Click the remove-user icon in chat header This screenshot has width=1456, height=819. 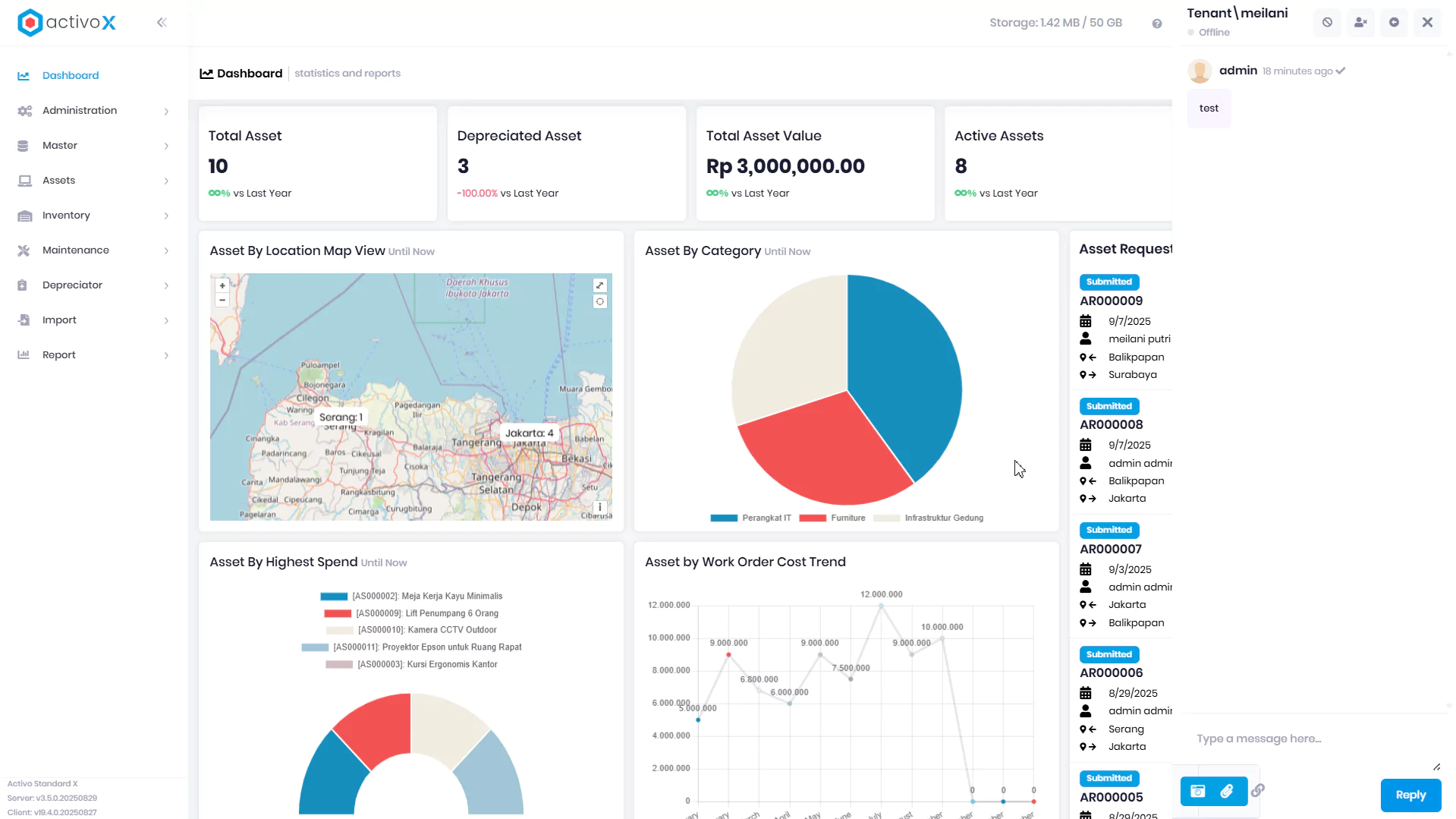[1360, 22]
